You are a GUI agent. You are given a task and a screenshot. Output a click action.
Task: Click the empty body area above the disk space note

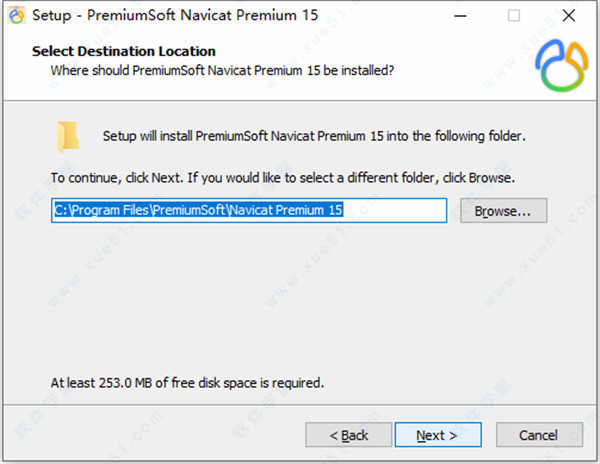click(300, 300)
